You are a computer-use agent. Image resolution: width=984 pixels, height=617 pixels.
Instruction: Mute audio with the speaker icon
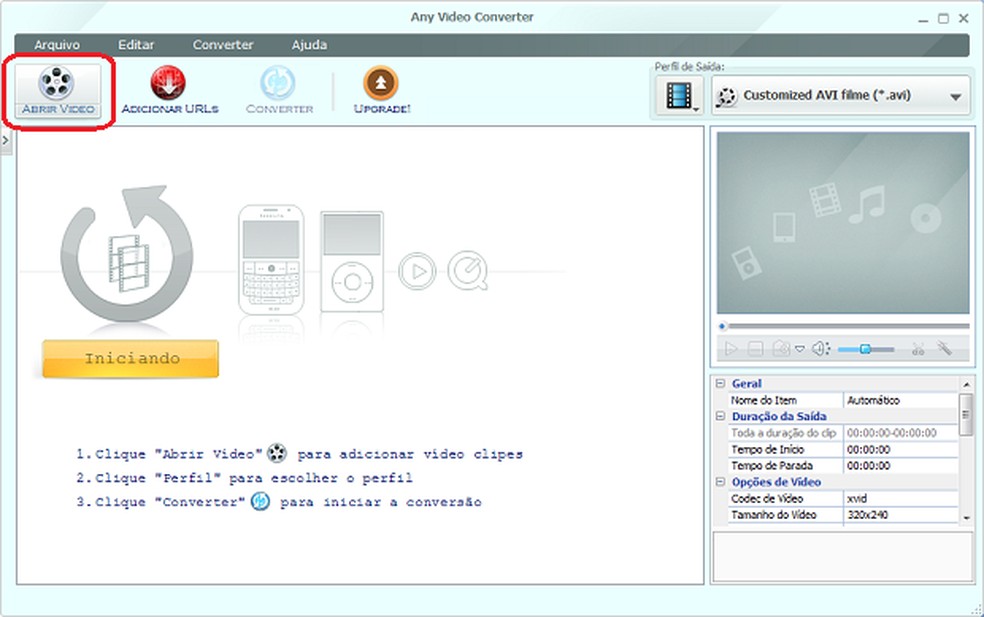click(820, 348)
